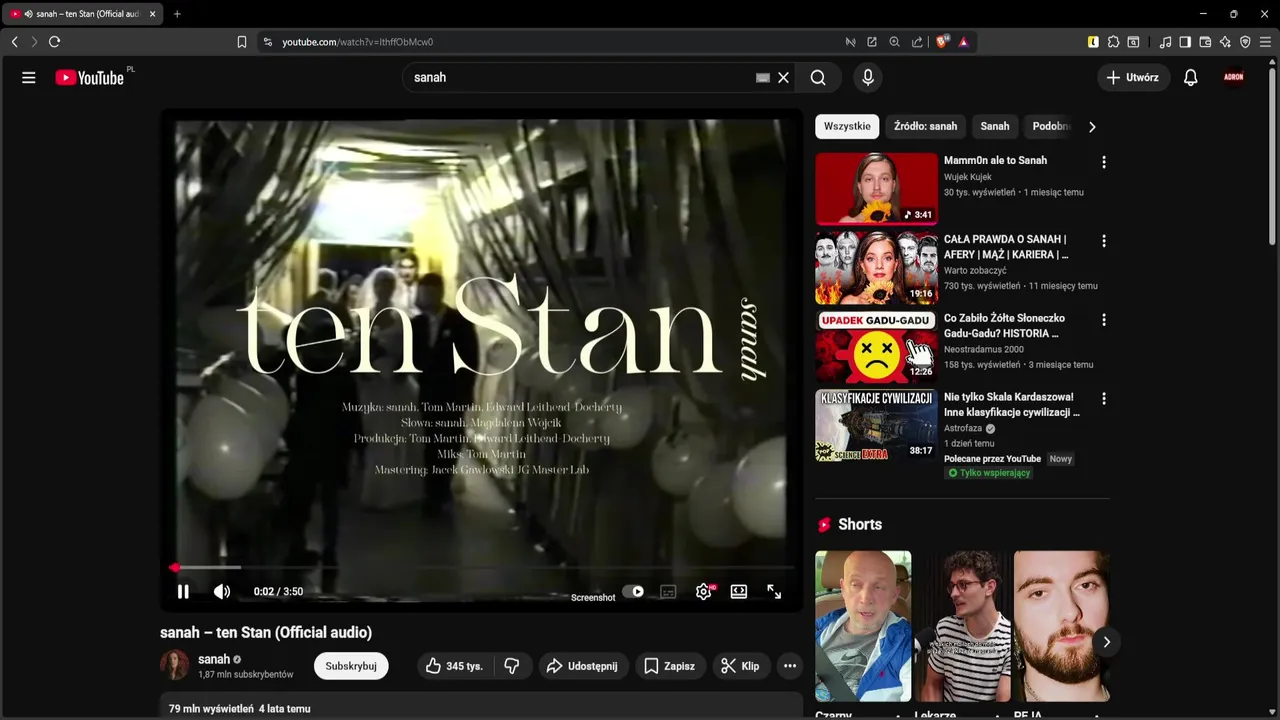Open CAŁA PRAWDA O SANAH video title
This screenshot has width=1280, height=720.
click(1006, 247)
